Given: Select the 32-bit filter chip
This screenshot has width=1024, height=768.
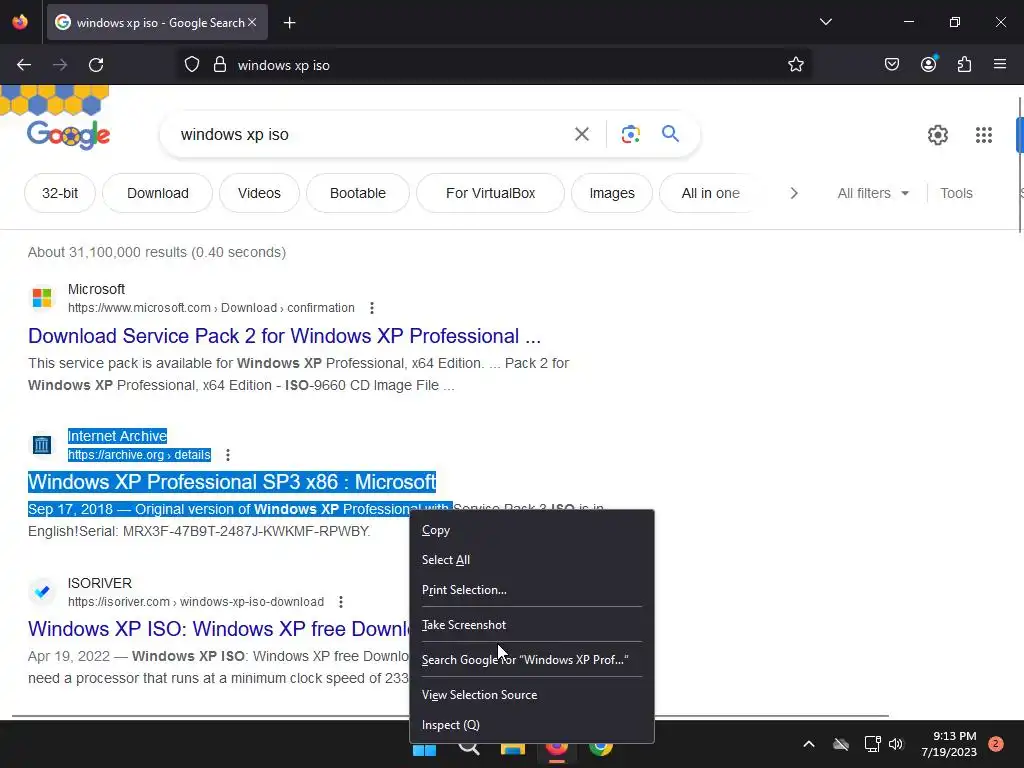Looking at the screenshot, I should coord(60,193).
